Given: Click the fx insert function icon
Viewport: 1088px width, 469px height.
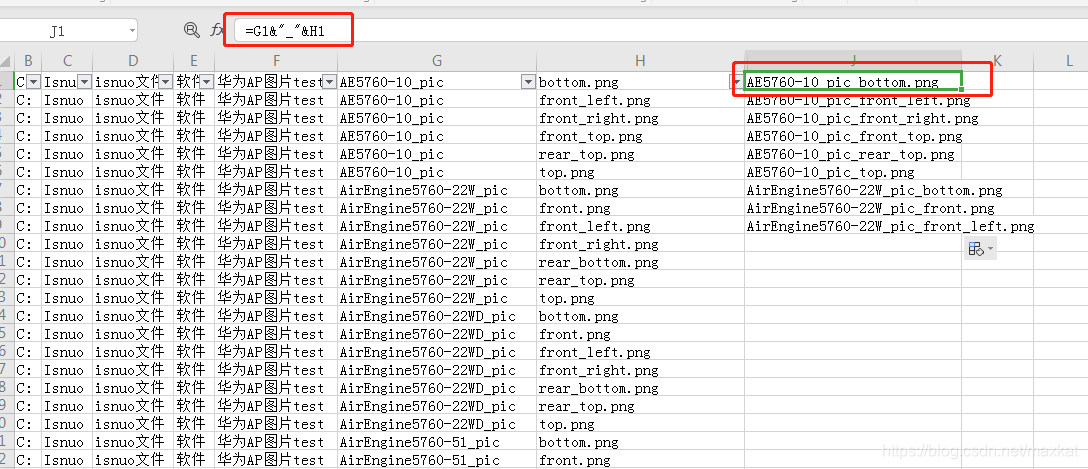Looking at the screenshot, I should click(x=217, y=30).
